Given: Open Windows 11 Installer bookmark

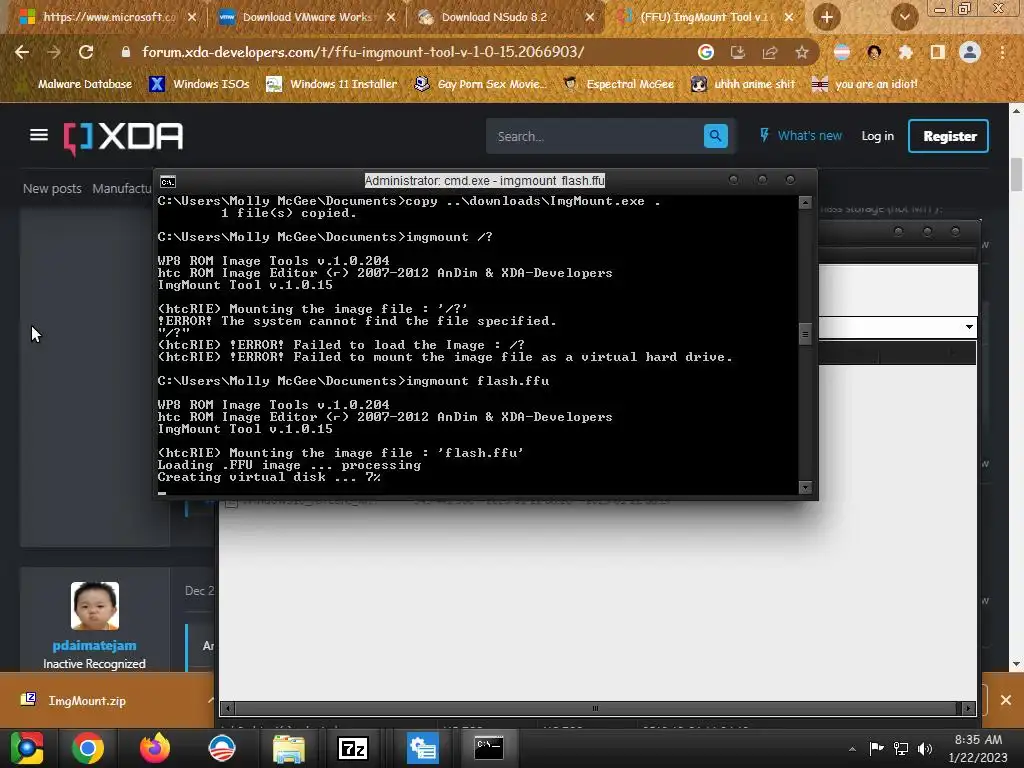Looking at the screenshot, I should pos(332,84).
